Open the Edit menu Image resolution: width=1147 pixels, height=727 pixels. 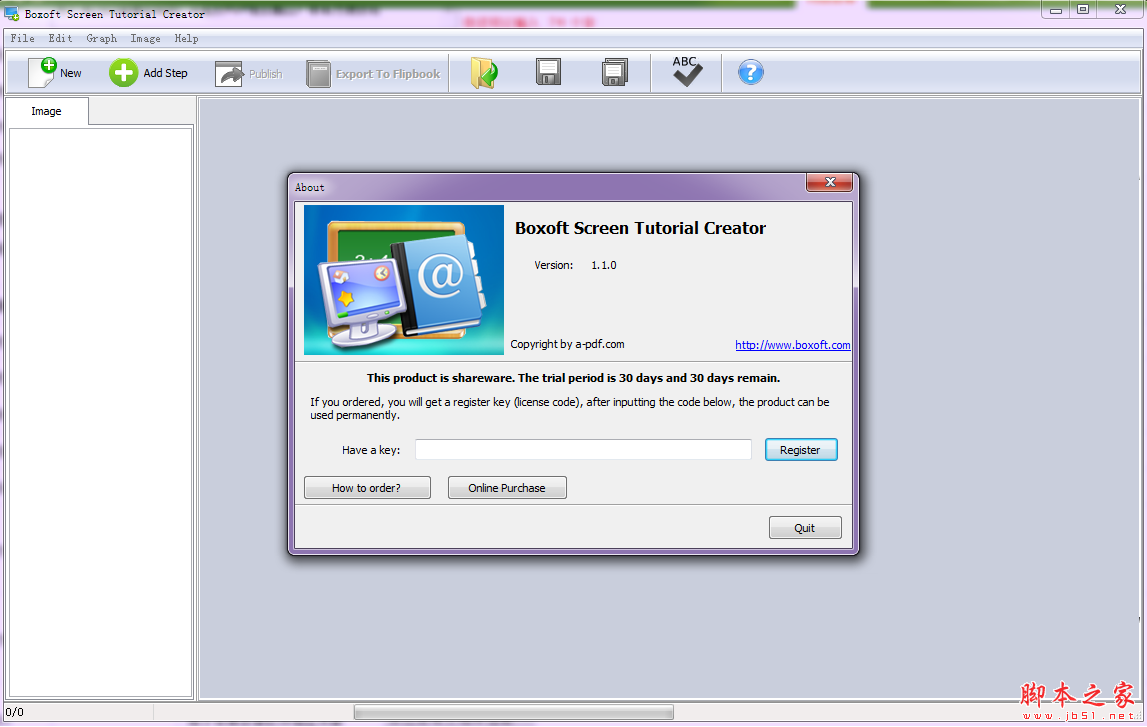(x=60, y=38)
